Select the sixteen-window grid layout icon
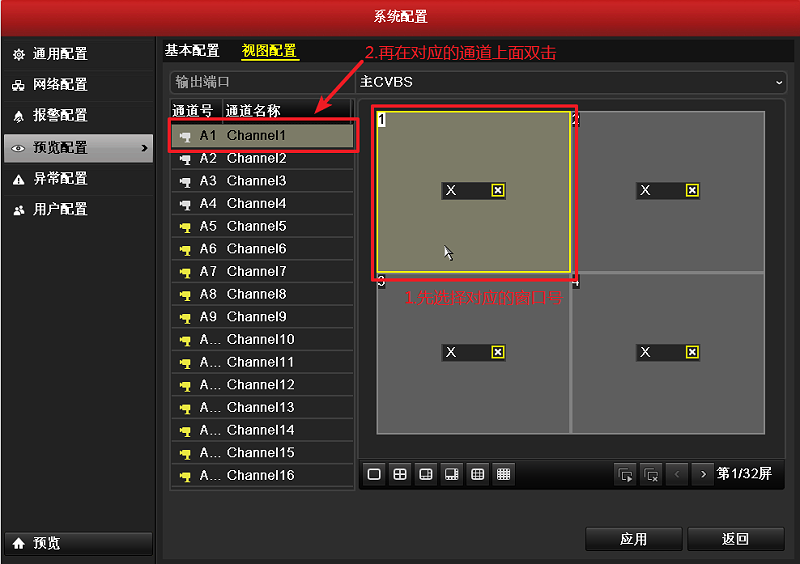Image resolution: width=800 pixels, height=564 pixels. click(504, 474)
